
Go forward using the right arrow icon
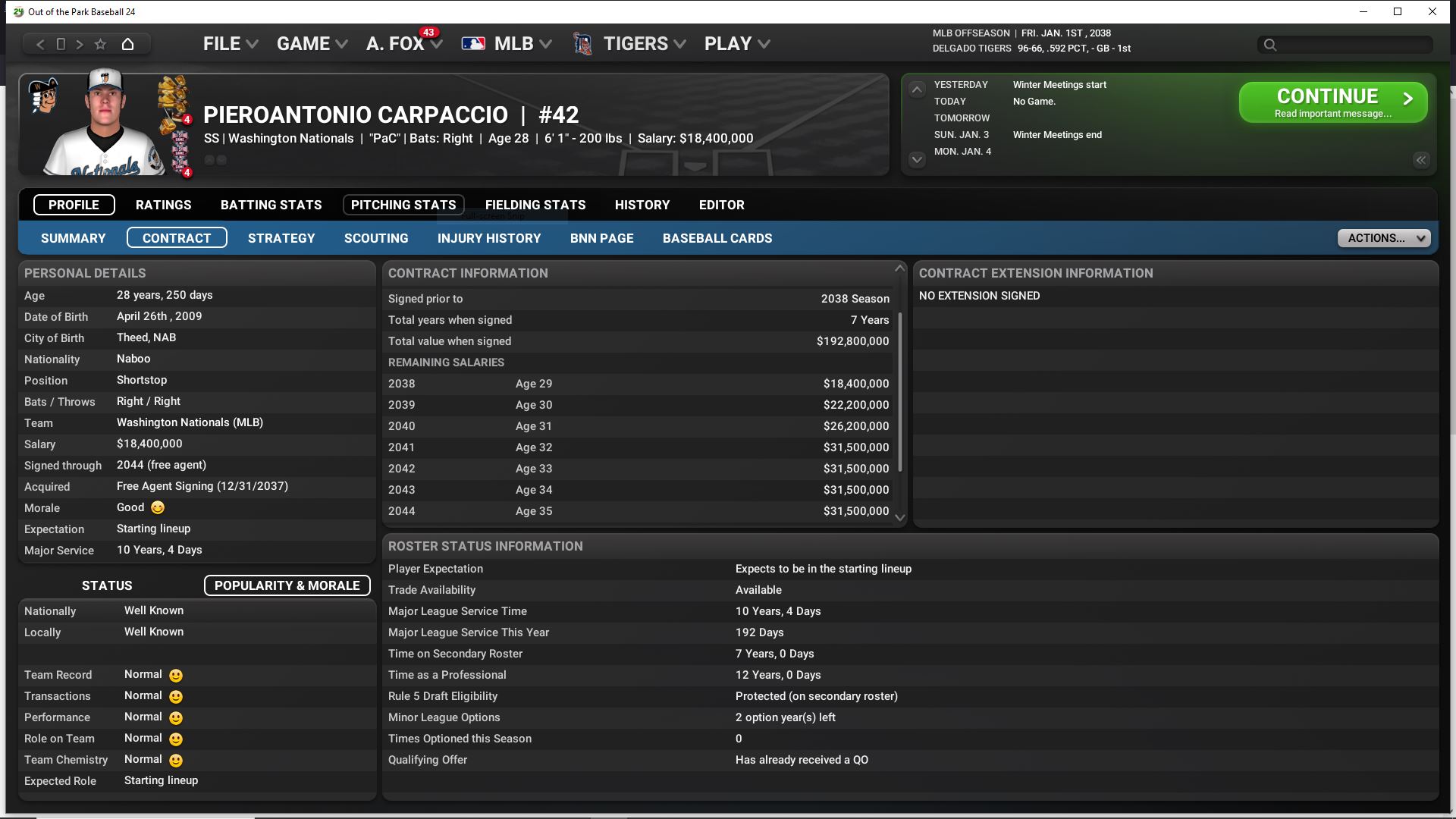click(x=80, y=44)
